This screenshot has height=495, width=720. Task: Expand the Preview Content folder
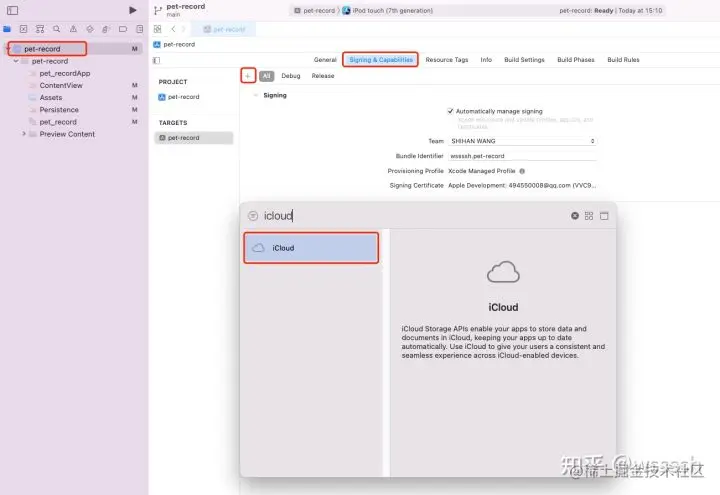click(24, 134)
